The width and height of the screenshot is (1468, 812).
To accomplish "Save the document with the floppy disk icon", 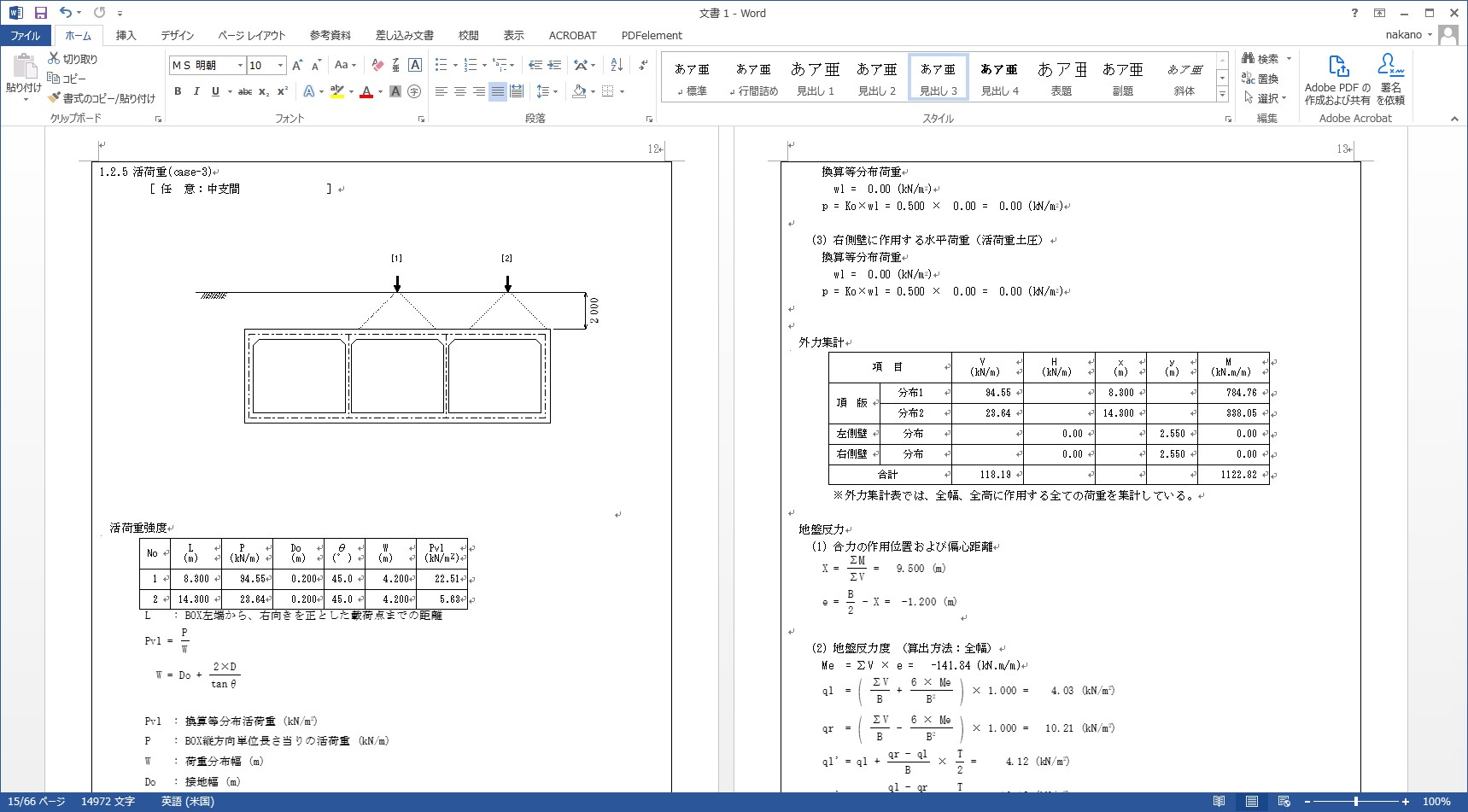I will pos(40,13).
